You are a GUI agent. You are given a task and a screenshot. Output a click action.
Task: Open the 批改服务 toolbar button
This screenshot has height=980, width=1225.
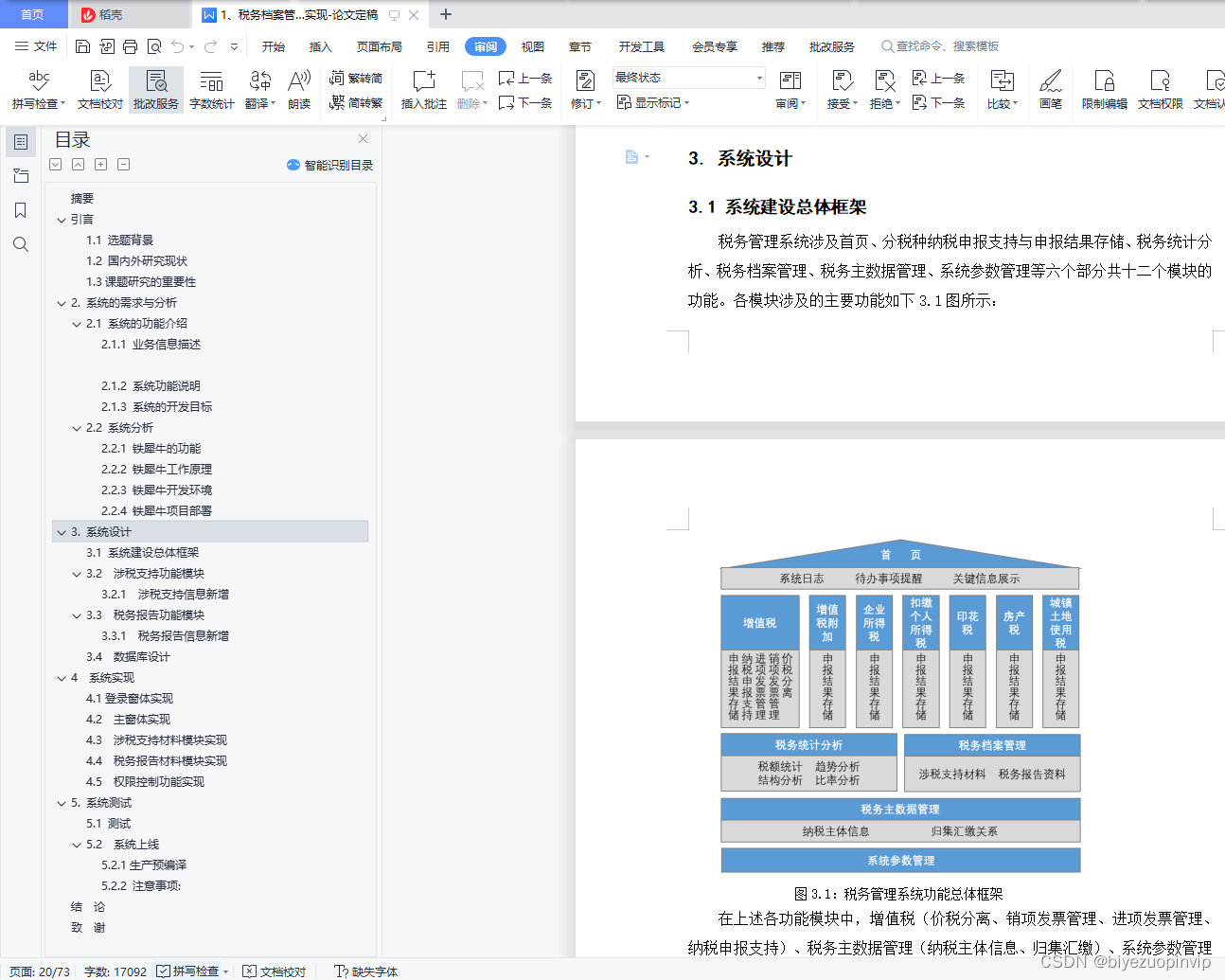pos(156,91)
